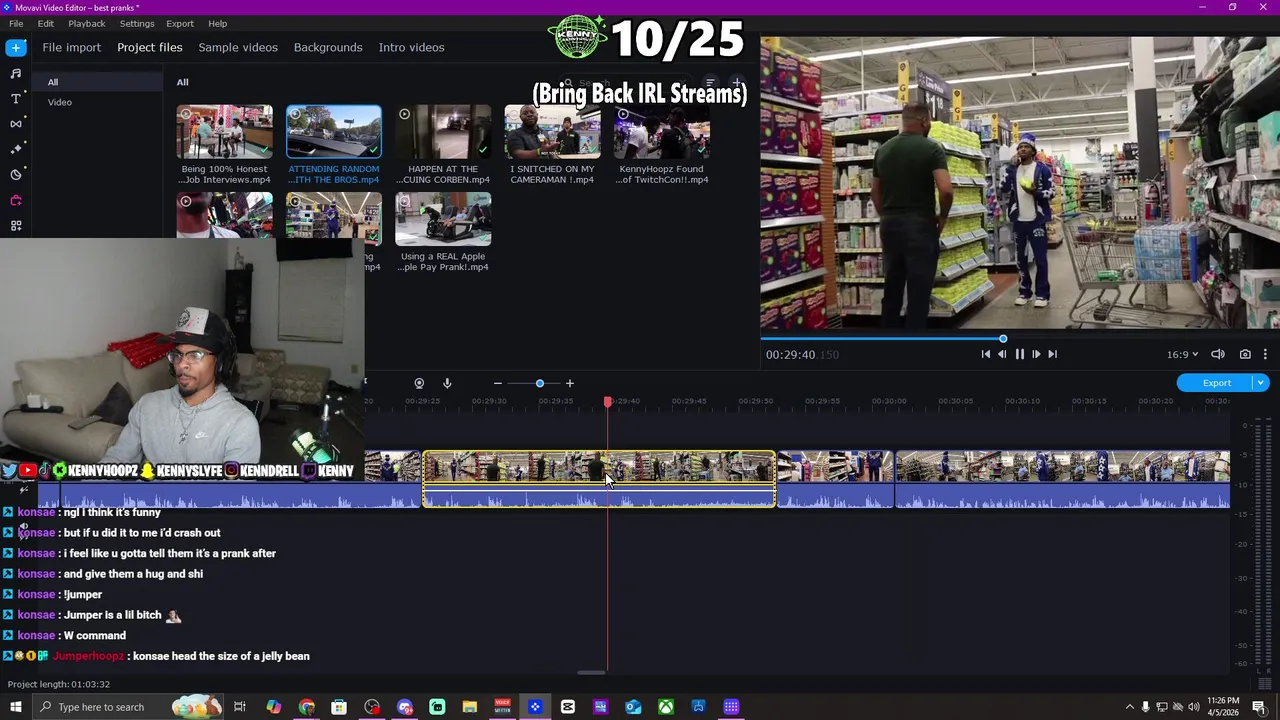The height and width of the screenshot is (720, 1280).
Task: Open the pink effects store icon
Action: (16, 200)
